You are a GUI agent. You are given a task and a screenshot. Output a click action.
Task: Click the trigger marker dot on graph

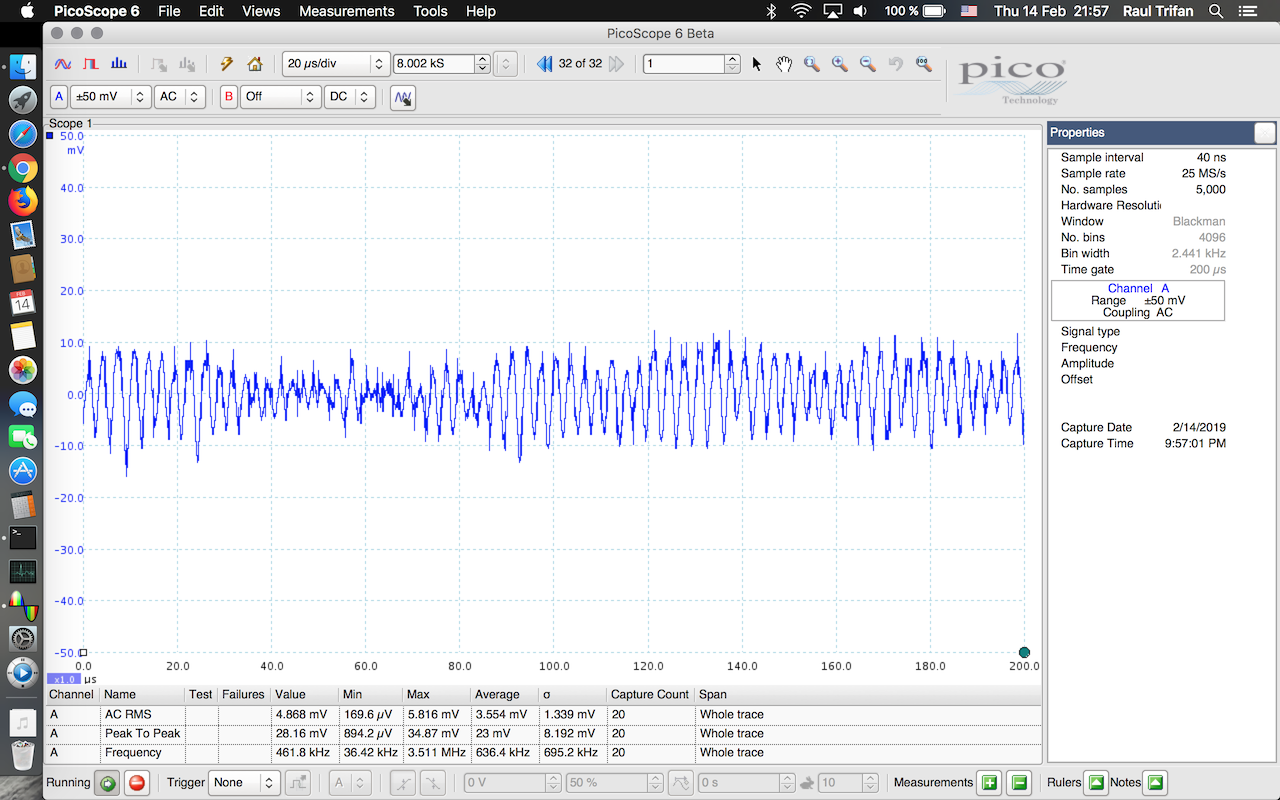(1024, 653)
